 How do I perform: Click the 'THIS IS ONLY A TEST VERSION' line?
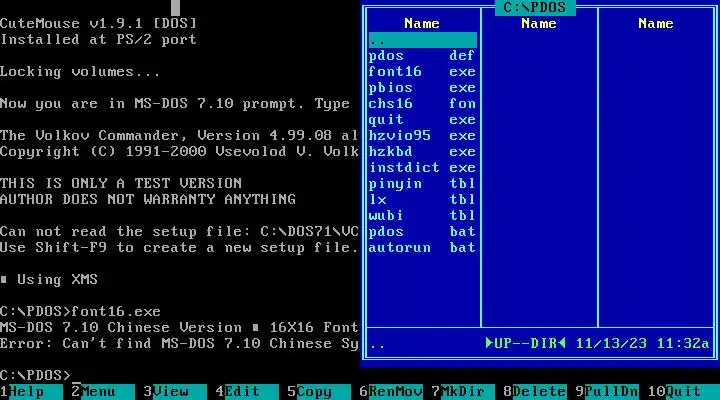[x=121, y=183]
